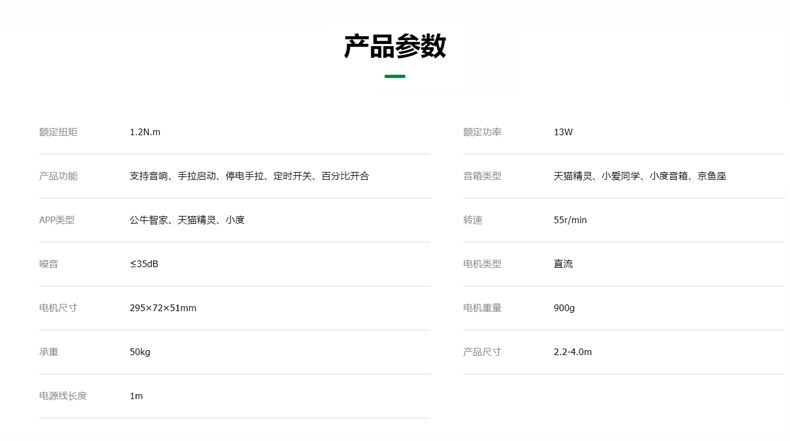The image size is (790, 441).
Task: Click the 2.2-4.0m product size value
Action: (573, 352)
